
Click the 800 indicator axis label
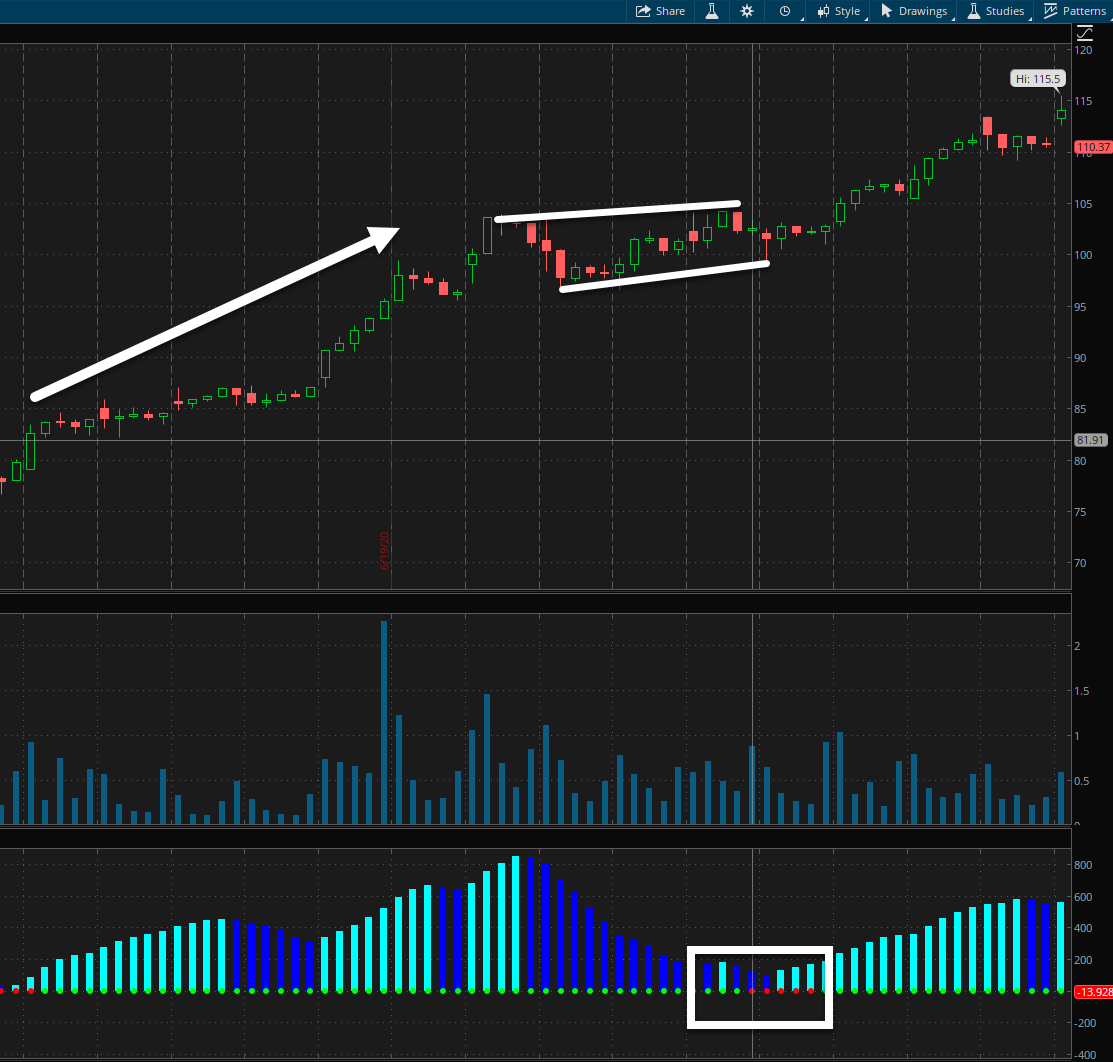click(x=1083, y=865)
